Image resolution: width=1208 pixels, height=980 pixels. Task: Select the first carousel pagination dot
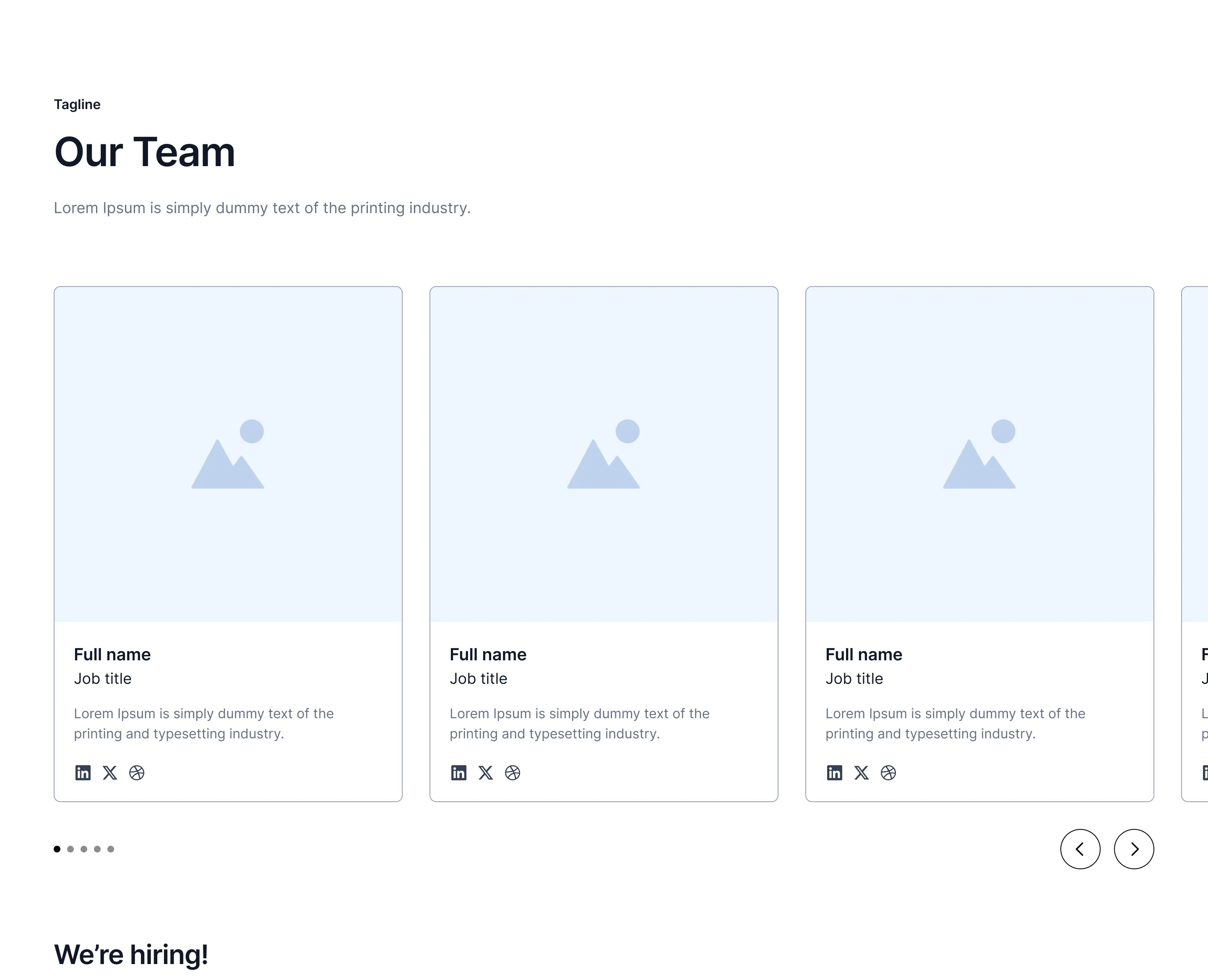57,849
